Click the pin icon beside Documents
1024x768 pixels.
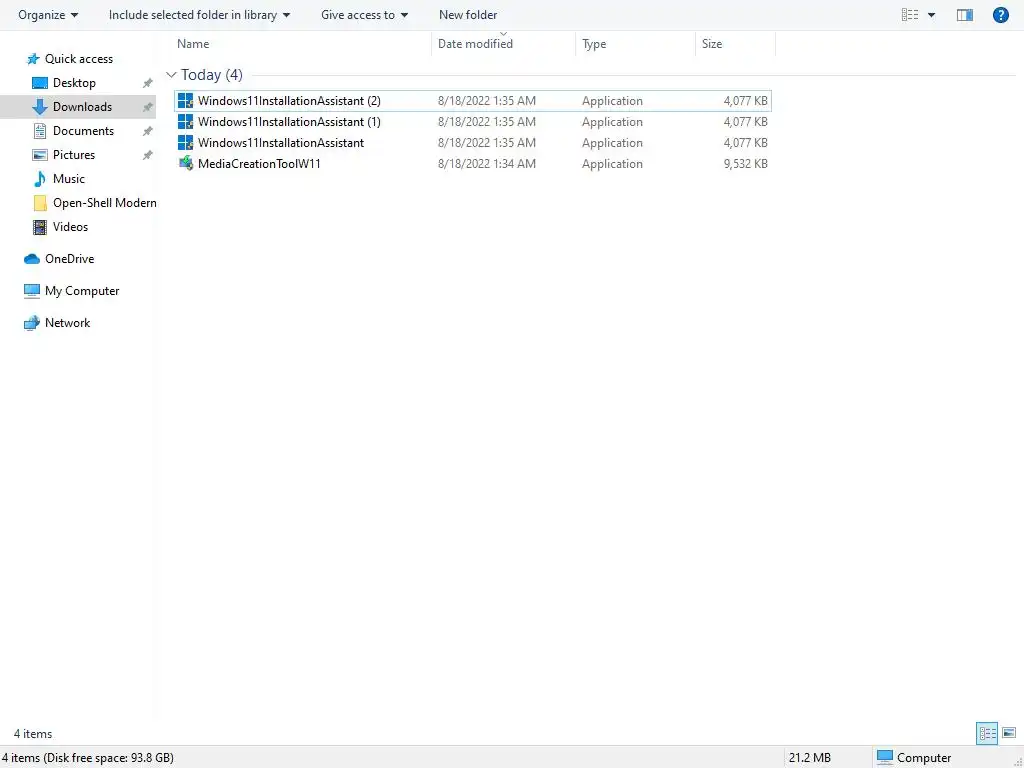pyautogui.click(x=148, y=131)
